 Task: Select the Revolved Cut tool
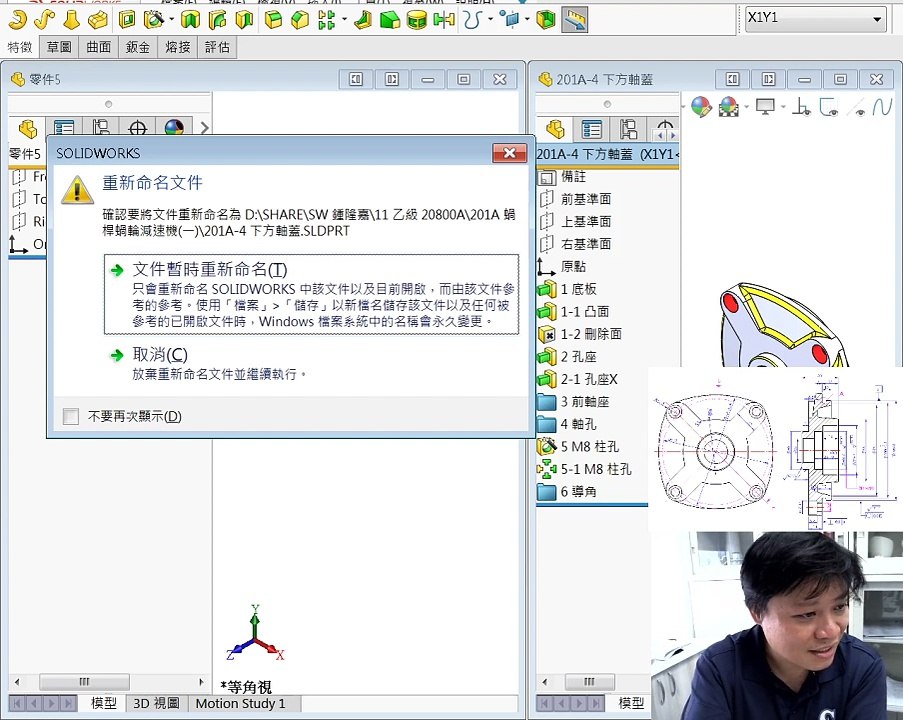(190, 20)
